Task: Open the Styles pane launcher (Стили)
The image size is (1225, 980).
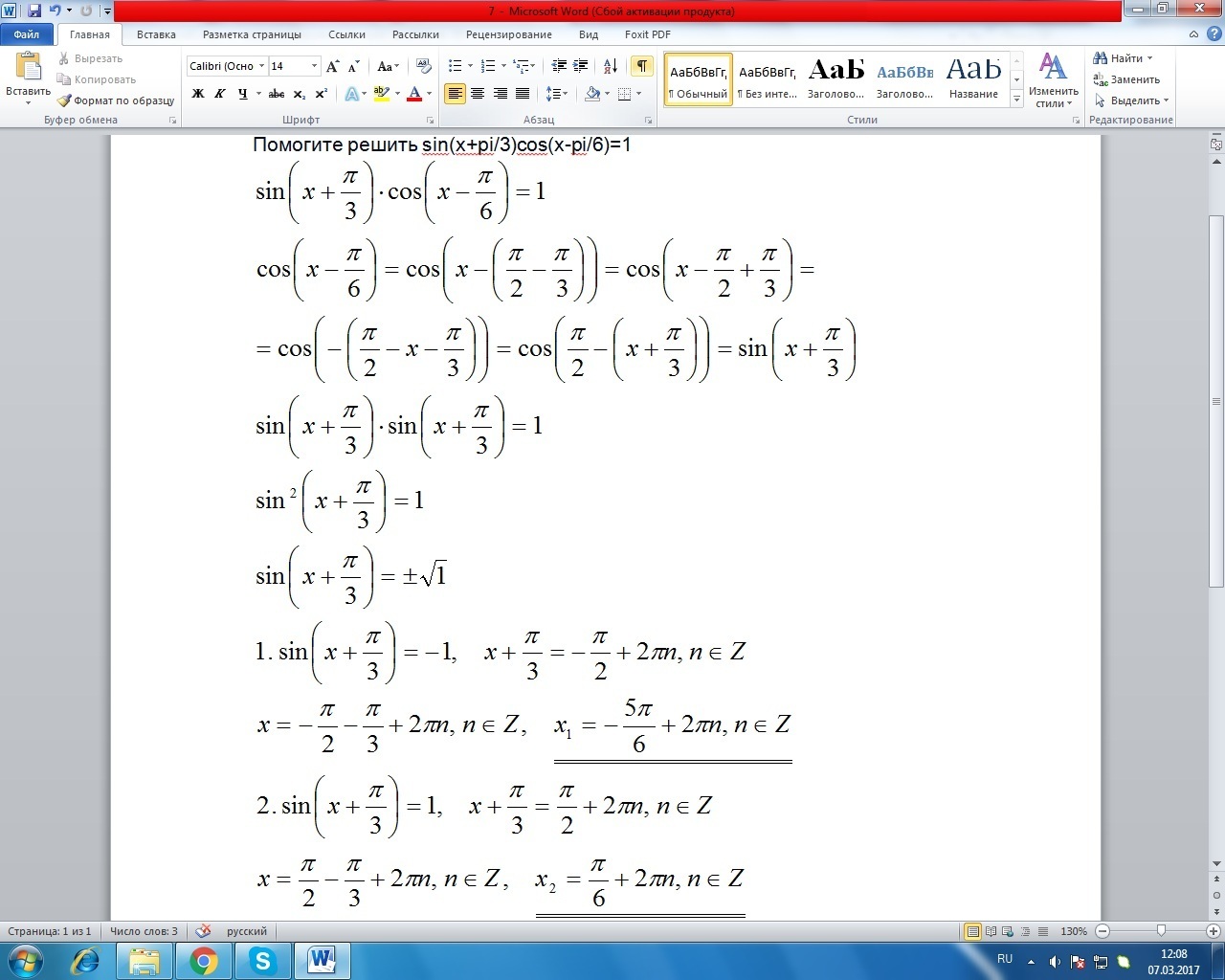Action: click(x=1077, y=121)
